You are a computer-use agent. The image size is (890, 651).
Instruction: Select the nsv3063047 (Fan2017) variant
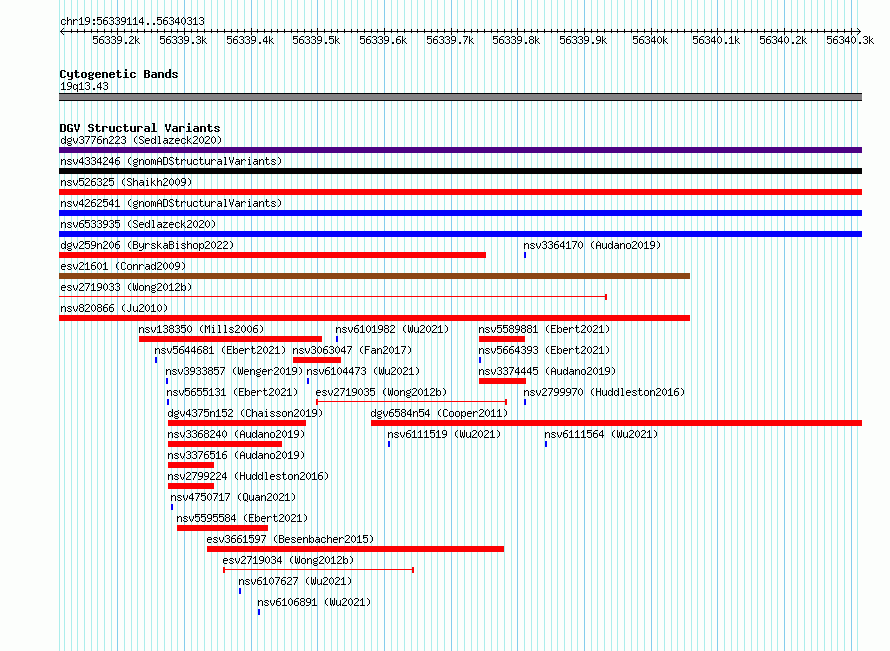(317, 360)
